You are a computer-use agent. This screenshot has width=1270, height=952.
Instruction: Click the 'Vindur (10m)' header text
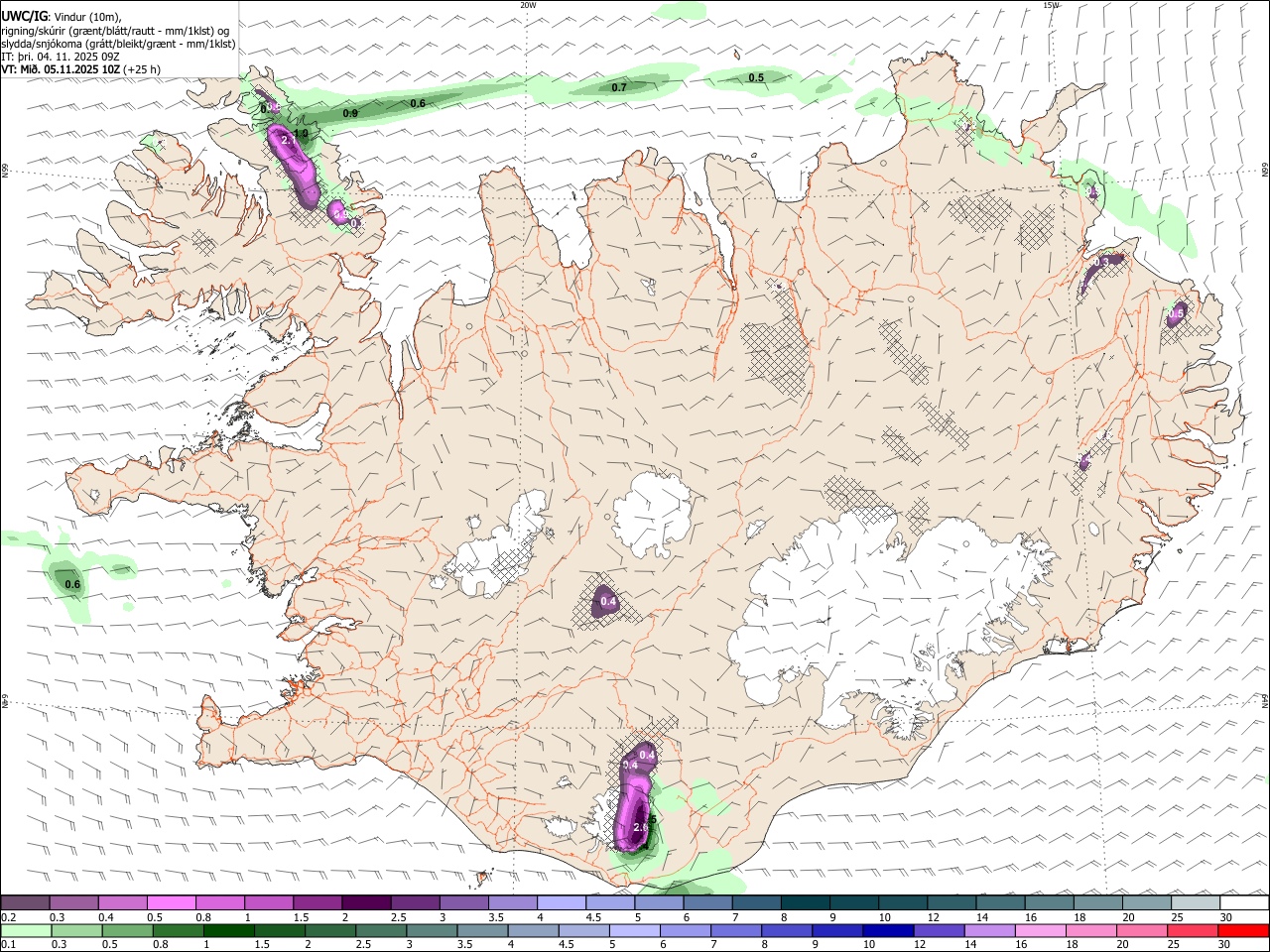(85, 17)
